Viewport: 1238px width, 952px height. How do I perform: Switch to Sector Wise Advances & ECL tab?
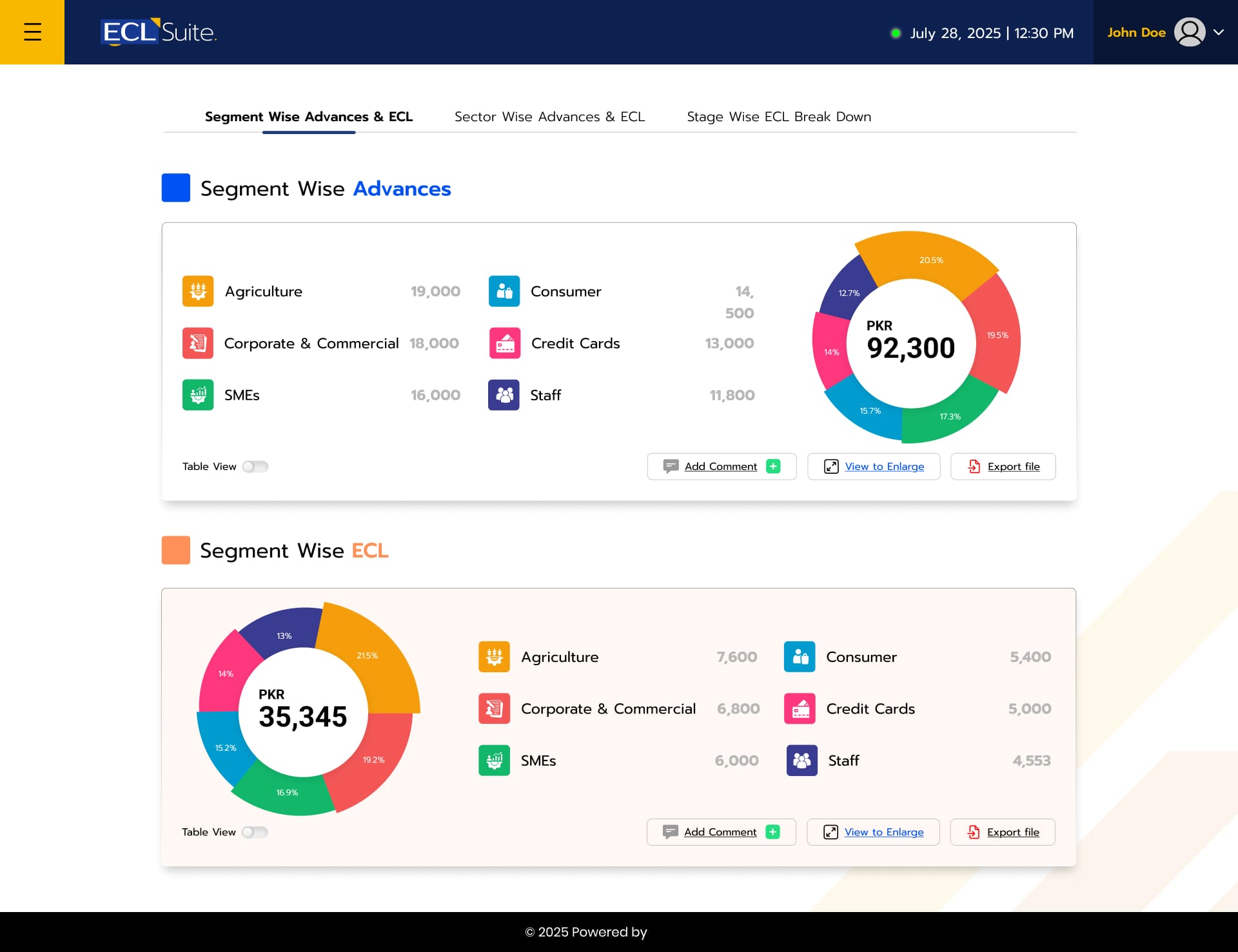point(549,117)
